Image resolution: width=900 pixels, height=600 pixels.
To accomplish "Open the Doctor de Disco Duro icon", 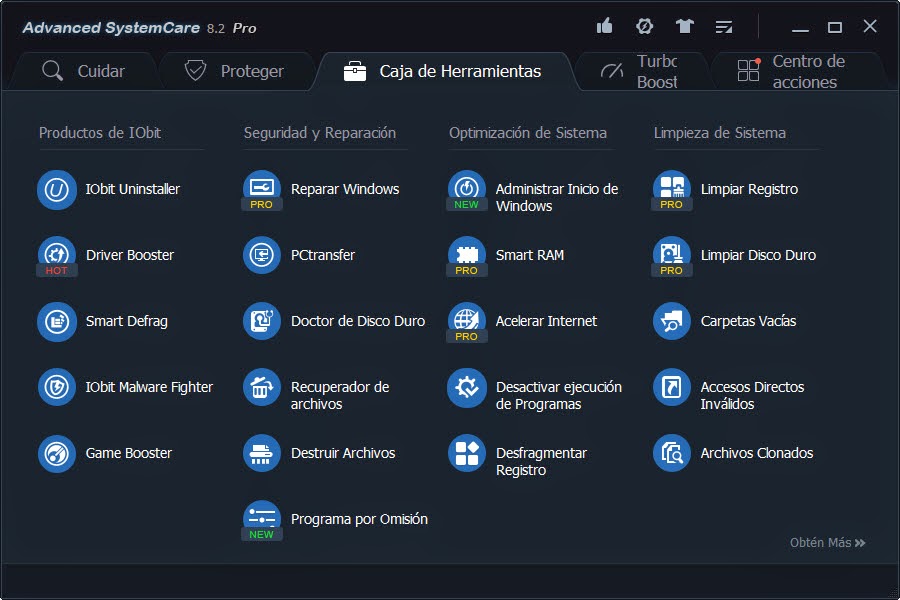I will [x=262, y=322].
